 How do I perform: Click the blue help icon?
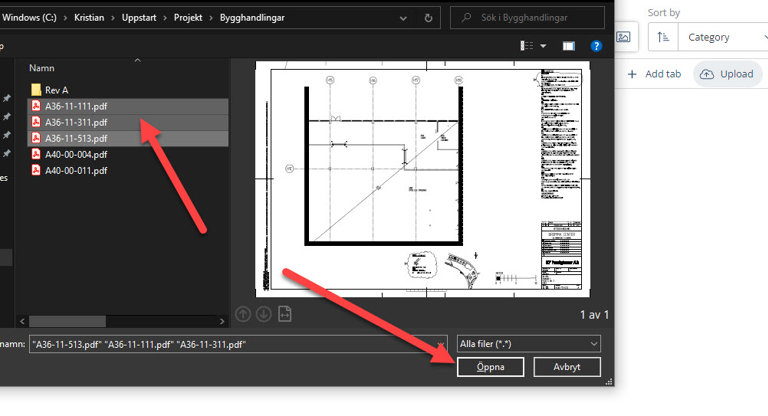pos(596,46)
